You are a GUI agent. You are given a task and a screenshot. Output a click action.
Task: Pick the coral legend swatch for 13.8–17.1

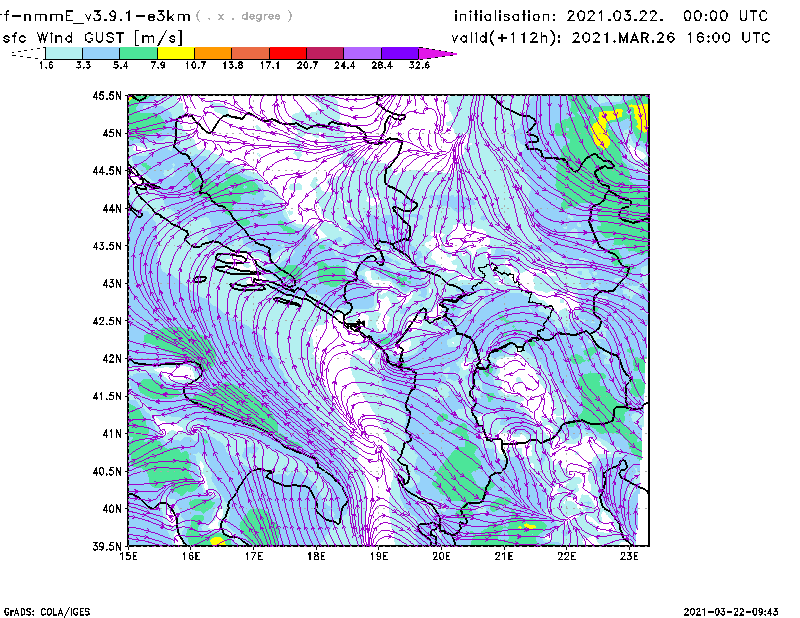251,53
